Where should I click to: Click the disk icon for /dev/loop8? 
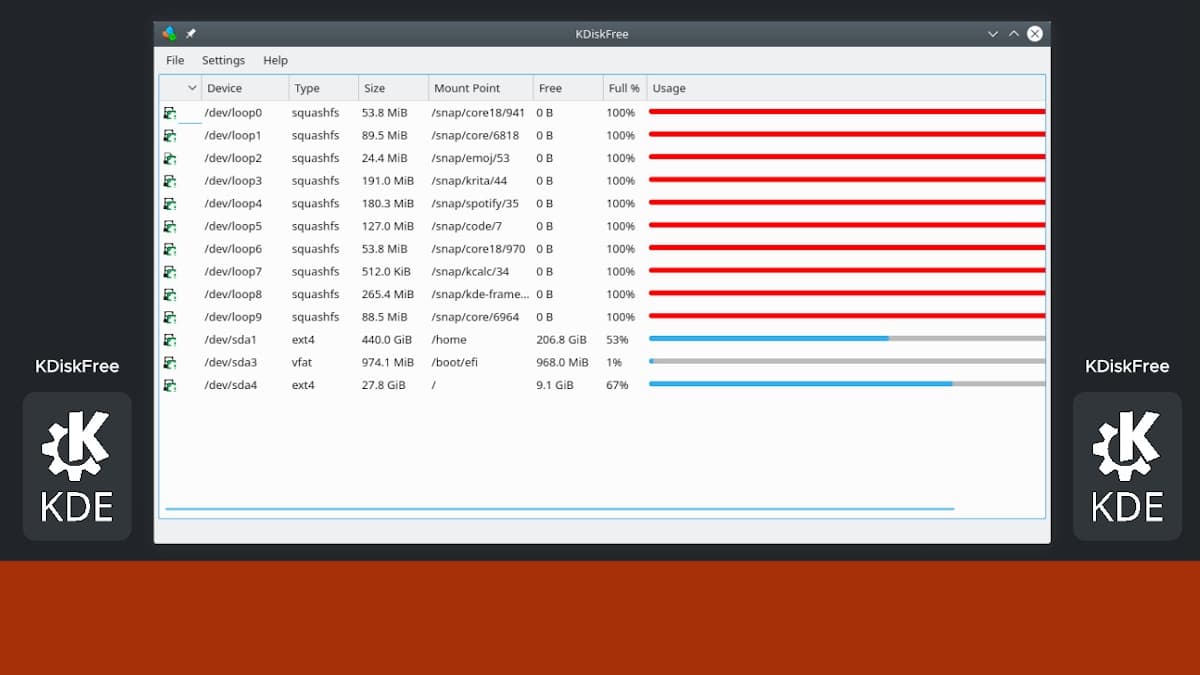170,295
